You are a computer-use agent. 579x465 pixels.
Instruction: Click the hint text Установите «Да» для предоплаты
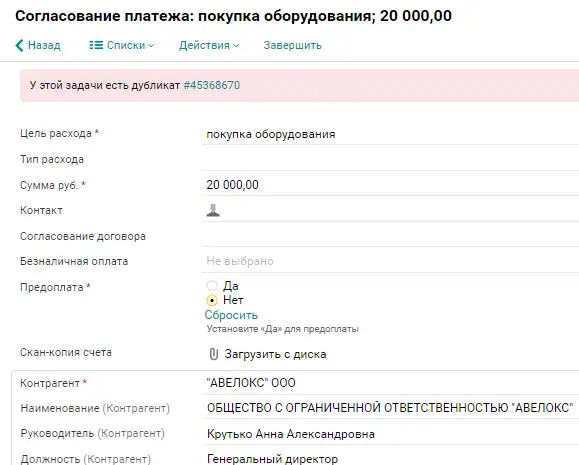pyautogui.click(x=282, y=329)
